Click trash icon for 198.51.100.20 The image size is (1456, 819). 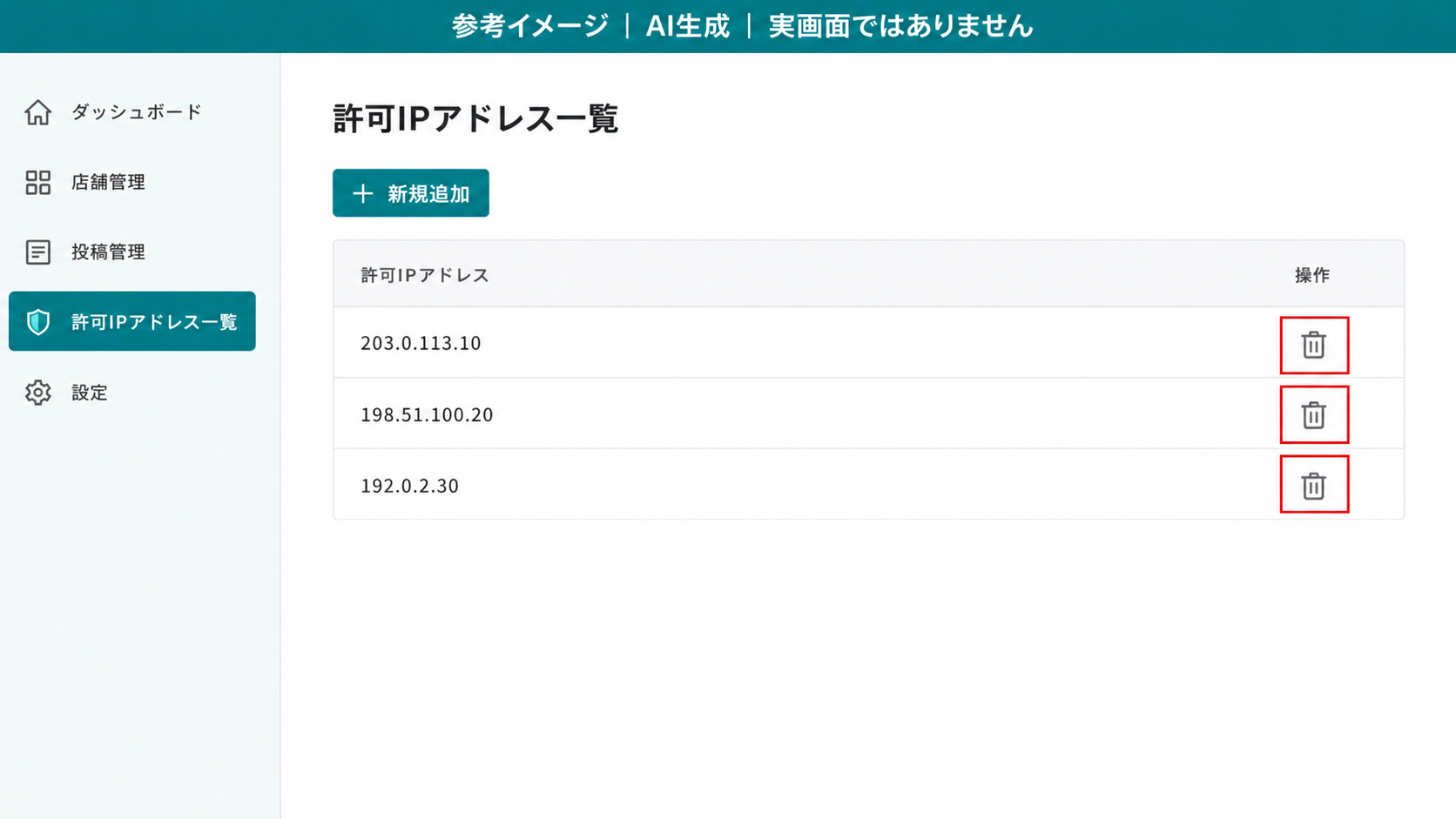coord(1313,414)
